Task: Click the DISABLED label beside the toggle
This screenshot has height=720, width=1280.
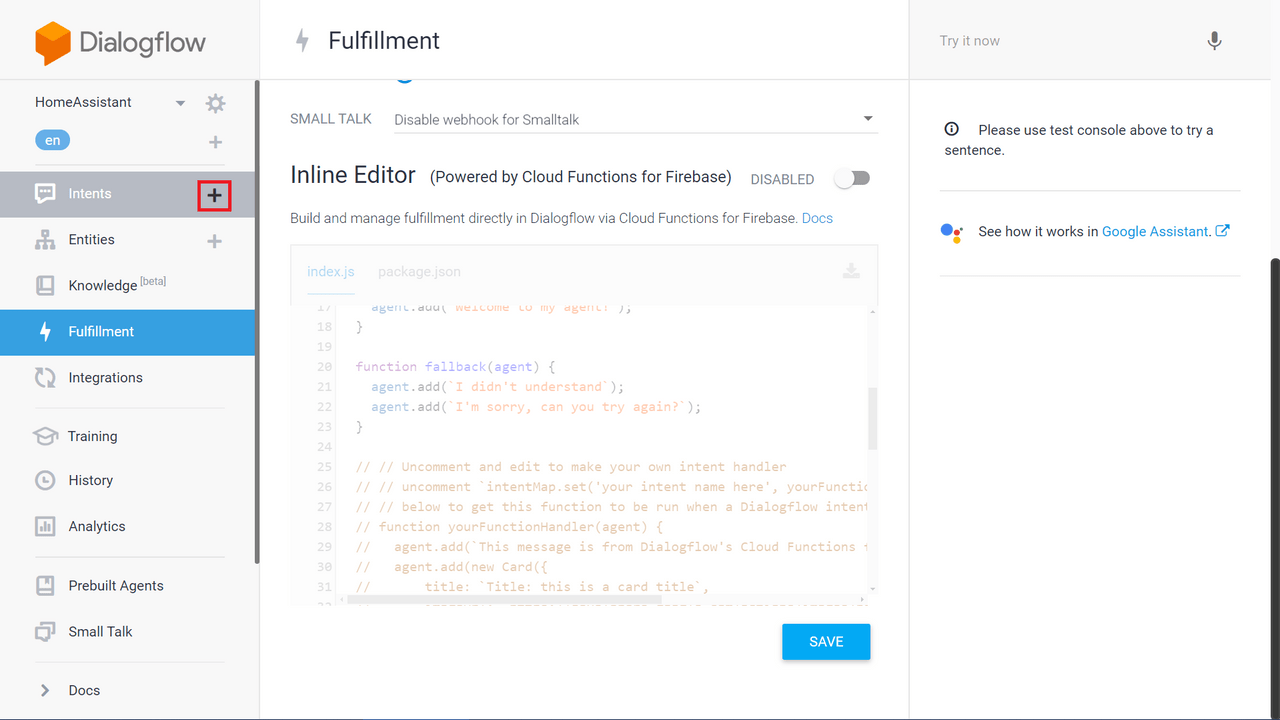Action: point(782,180)
